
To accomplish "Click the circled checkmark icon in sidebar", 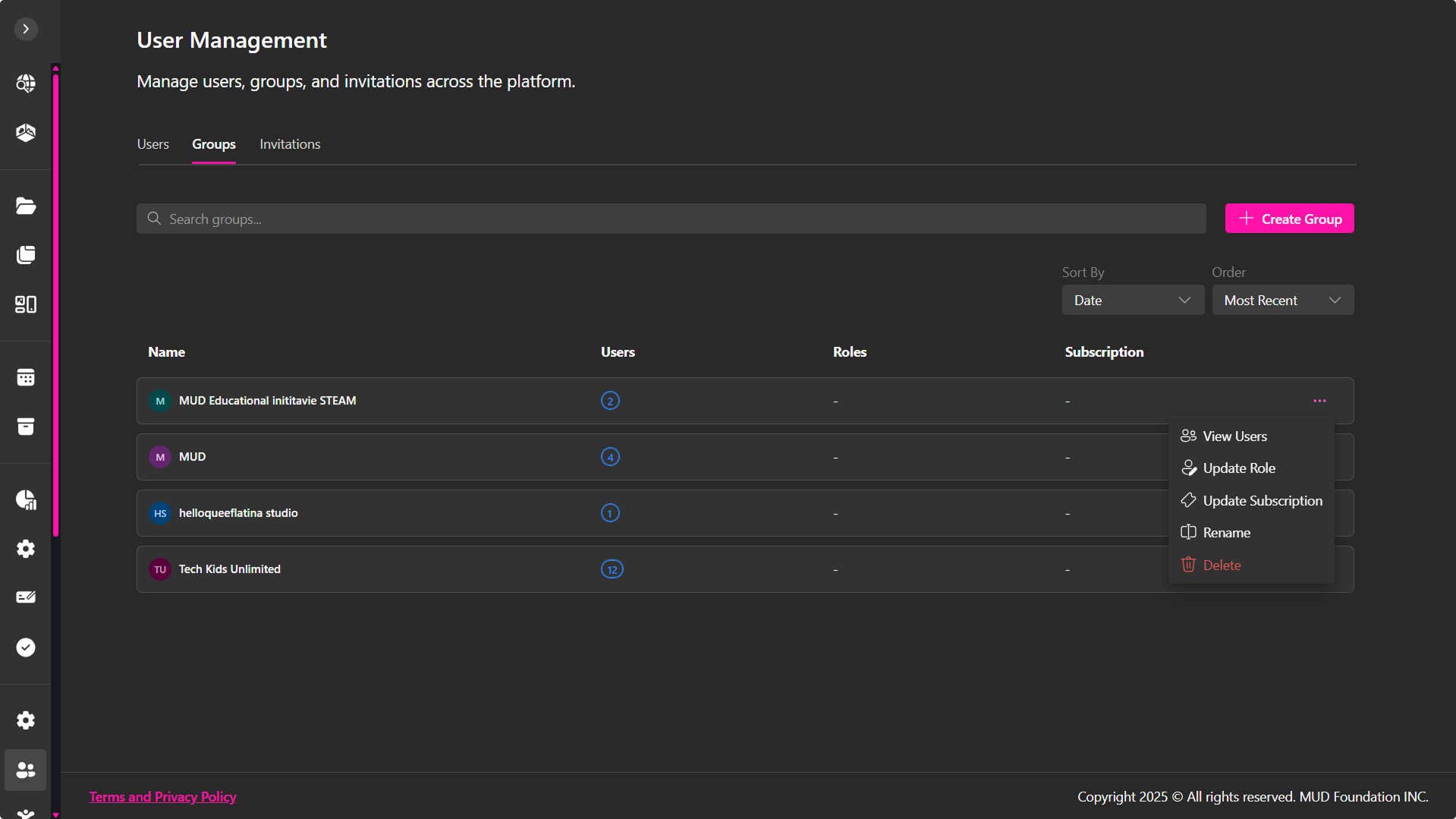I will tap(26, 647).
